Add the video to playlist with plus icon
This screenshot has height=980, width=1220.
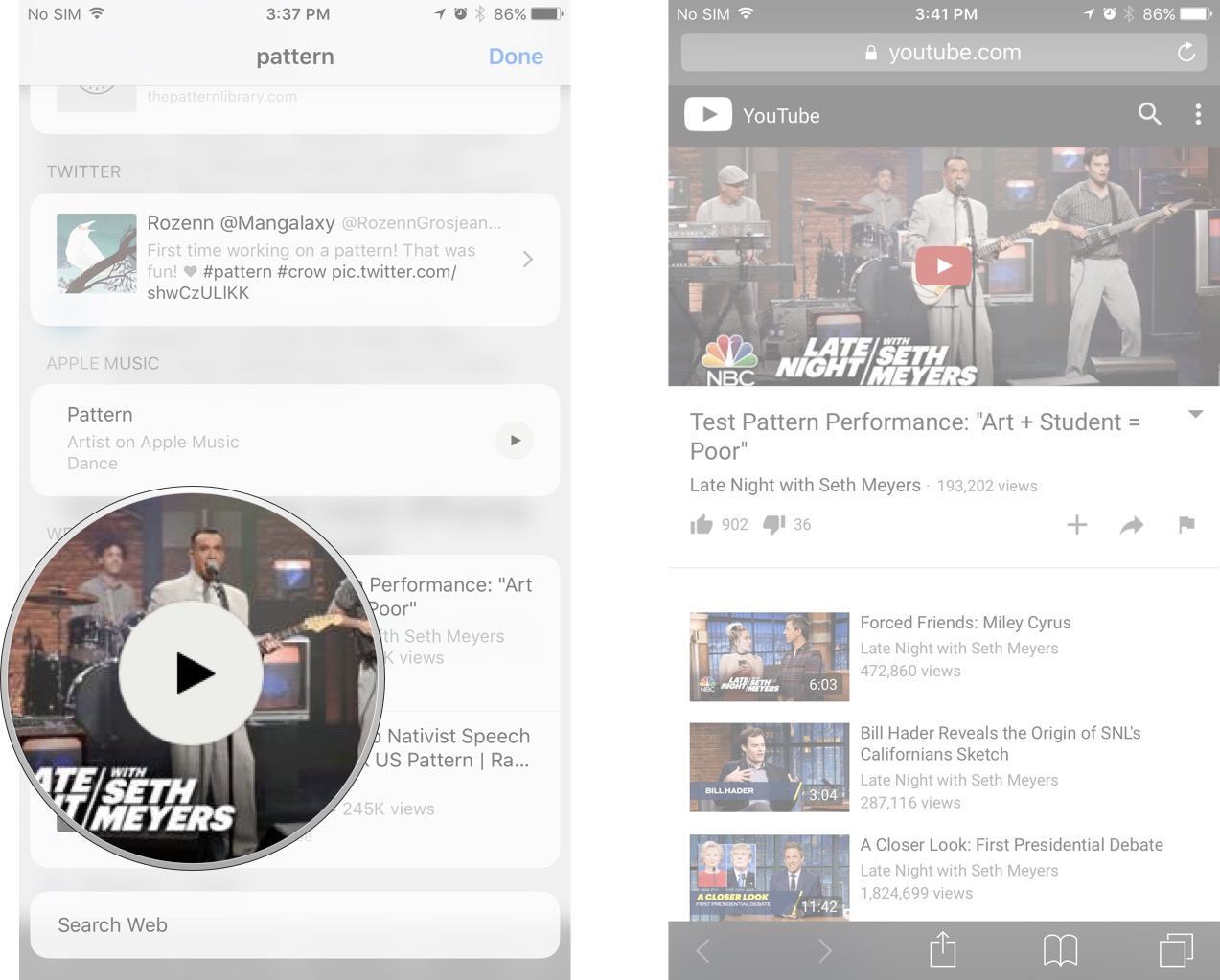pos(1077,524)
